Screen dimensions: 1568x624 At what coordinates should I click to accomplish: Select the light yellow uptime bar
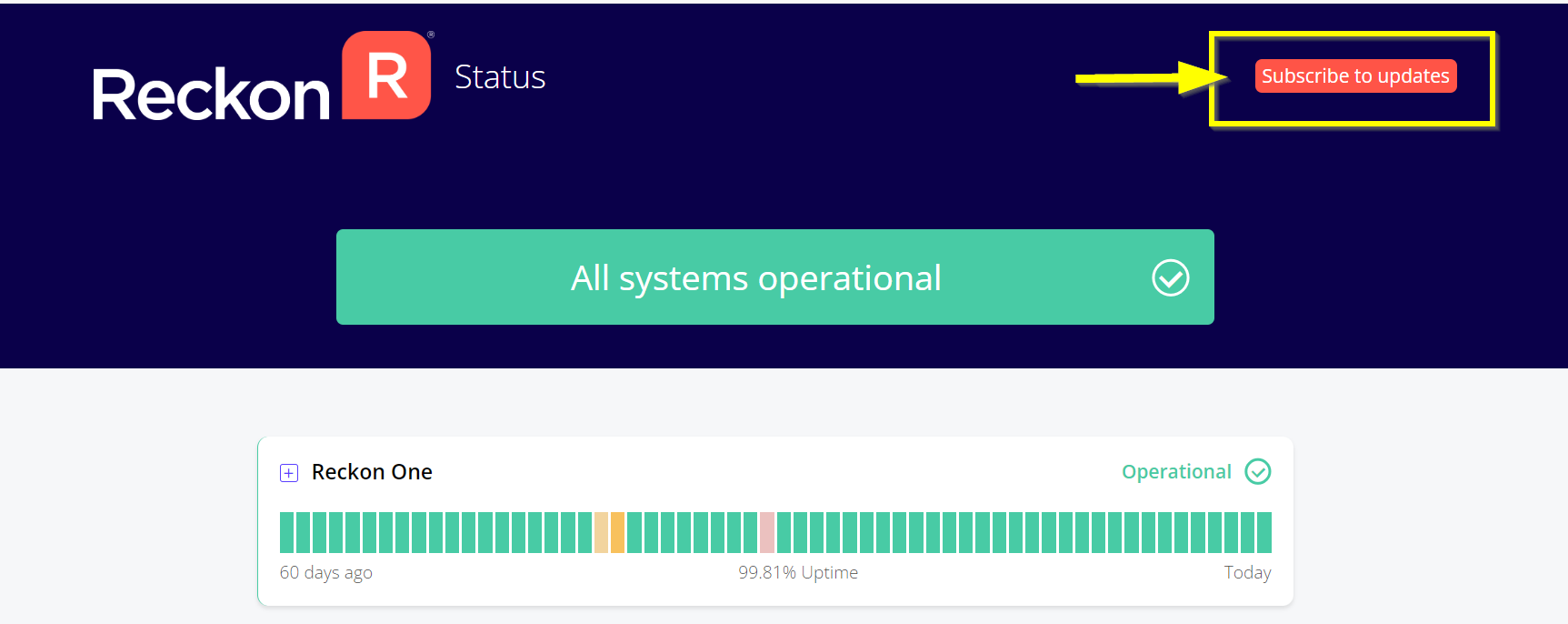(601, 532)
